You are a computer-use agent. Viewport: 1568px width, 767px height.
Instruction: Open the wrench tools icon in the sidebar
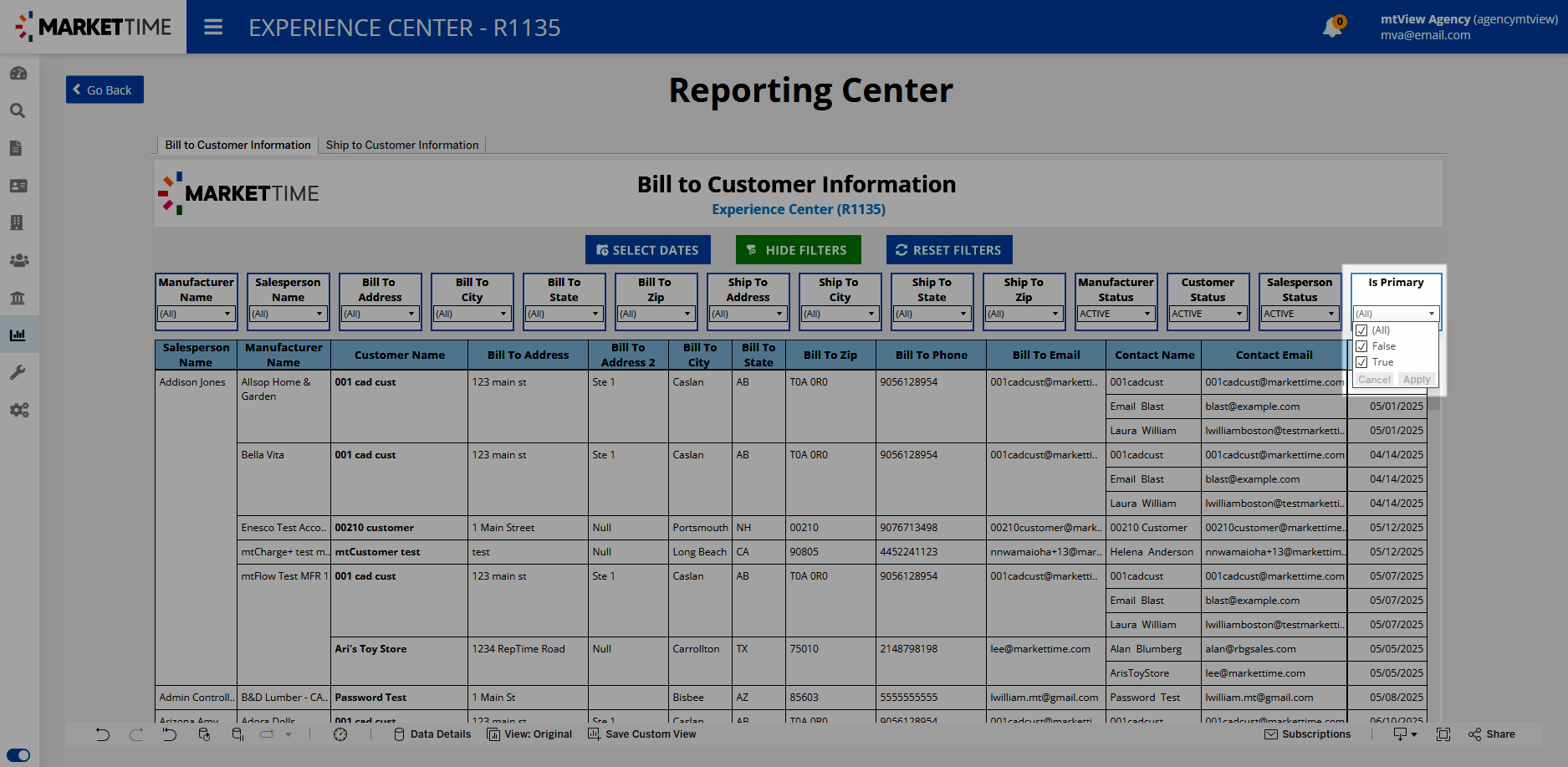tap(18, 372)
